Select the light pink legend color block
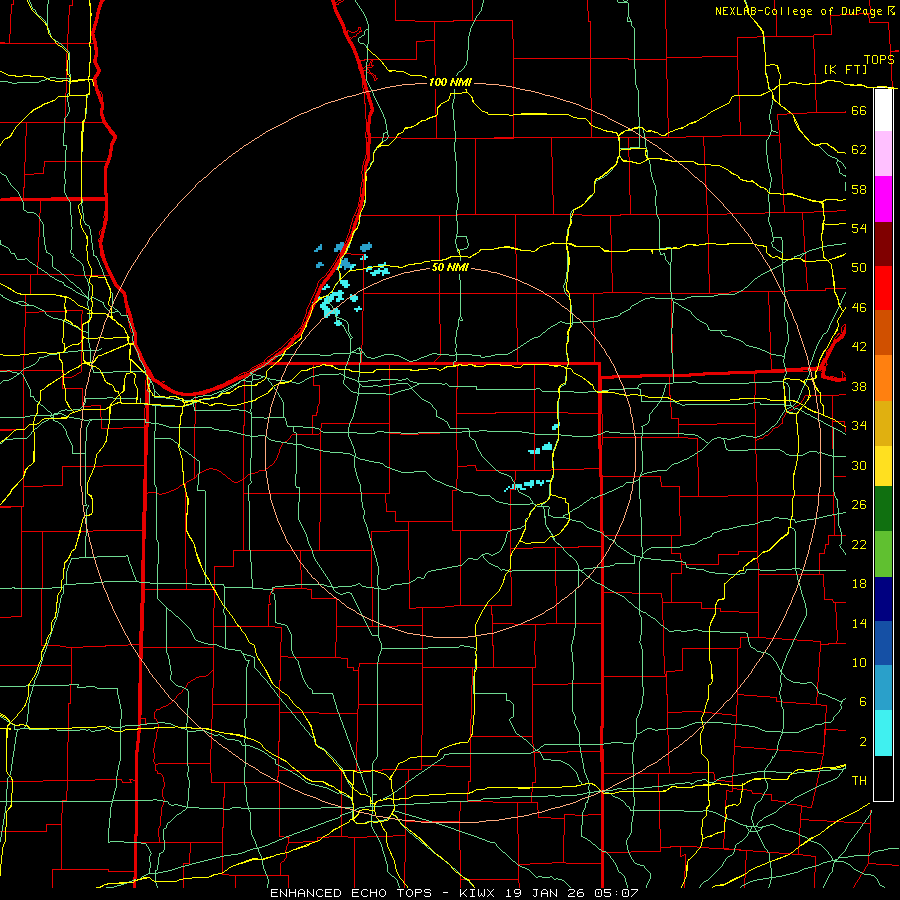 tap(883, 153)
